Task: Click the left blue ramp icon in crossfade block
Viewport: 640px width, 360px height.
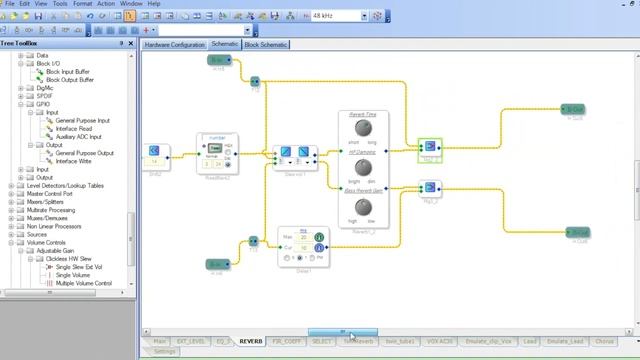Action: pos(286,152)
